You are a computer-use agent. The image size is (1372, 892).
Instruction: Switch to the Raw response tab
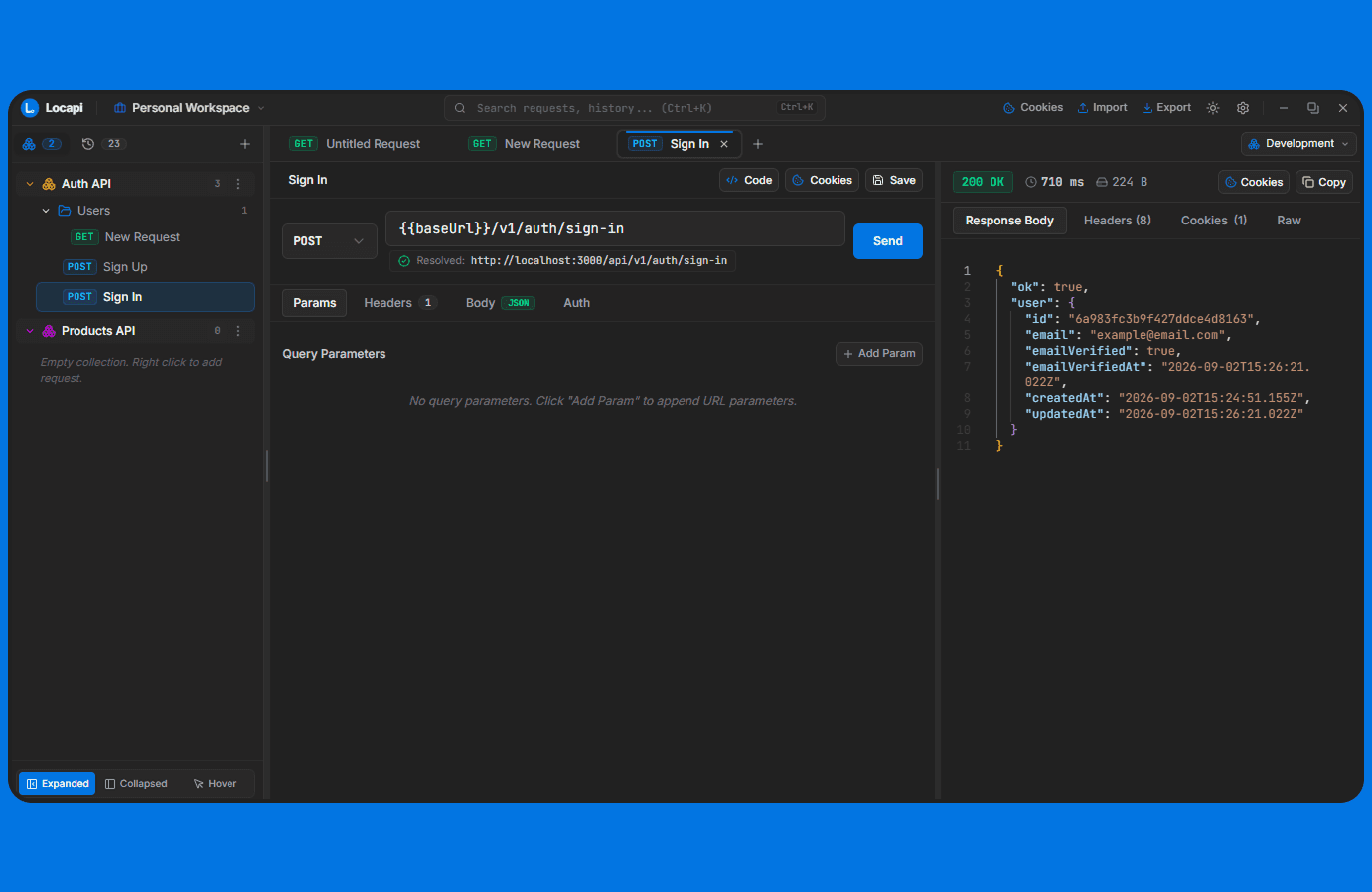tap(1289, 221)
